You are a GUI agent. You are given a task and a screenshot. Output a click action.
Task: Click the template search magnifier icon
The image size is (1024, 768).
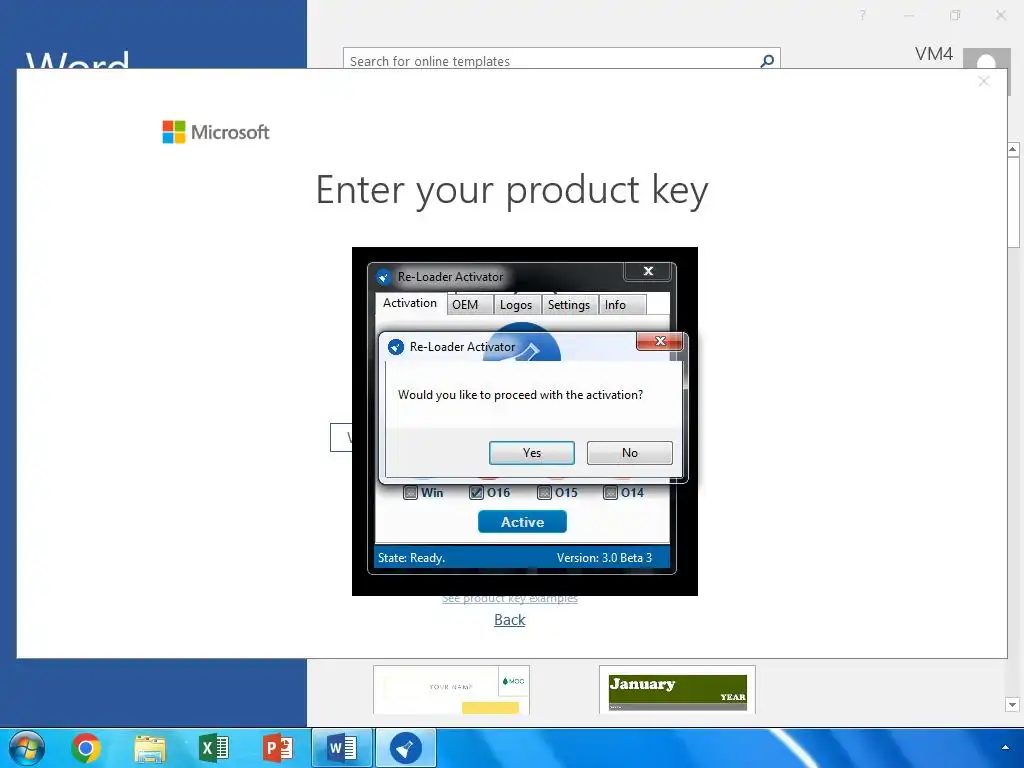tap(767, 61)
